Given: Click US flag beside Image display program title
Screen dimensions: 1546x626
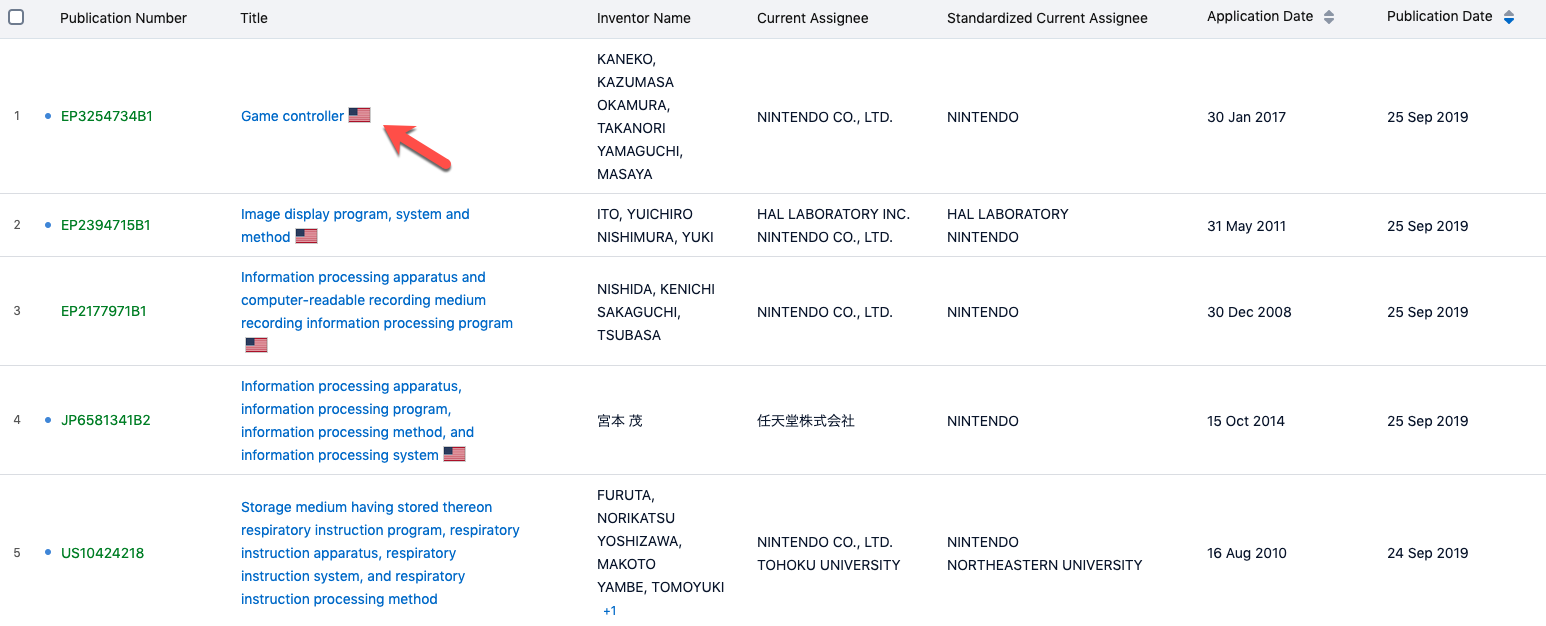Looking at the screenshot, I should pyautogui.click(x=306, y=237).
